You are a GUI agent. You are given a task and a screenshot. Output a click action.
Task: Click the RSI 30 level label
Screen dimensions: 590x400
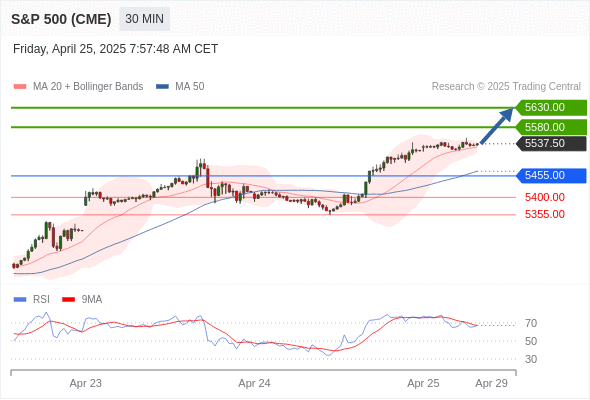click(531, 359)
